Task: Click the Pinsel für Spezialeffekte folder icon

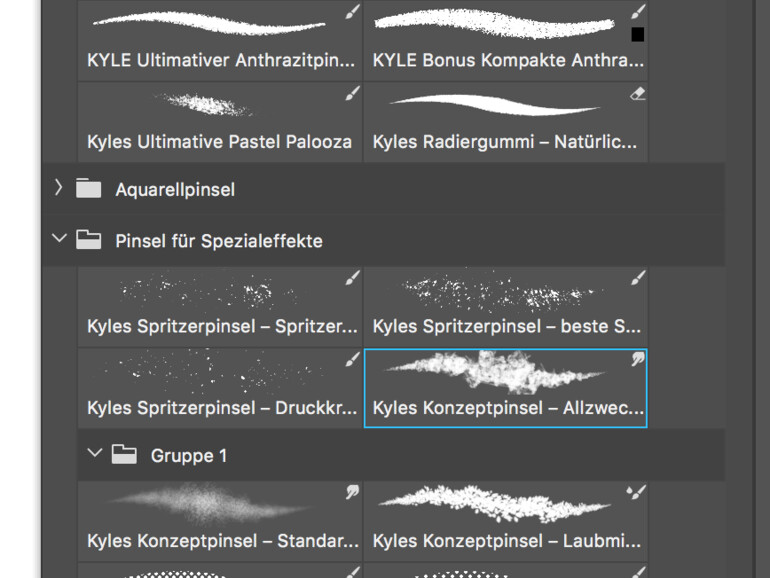Action: click(88, 240)
